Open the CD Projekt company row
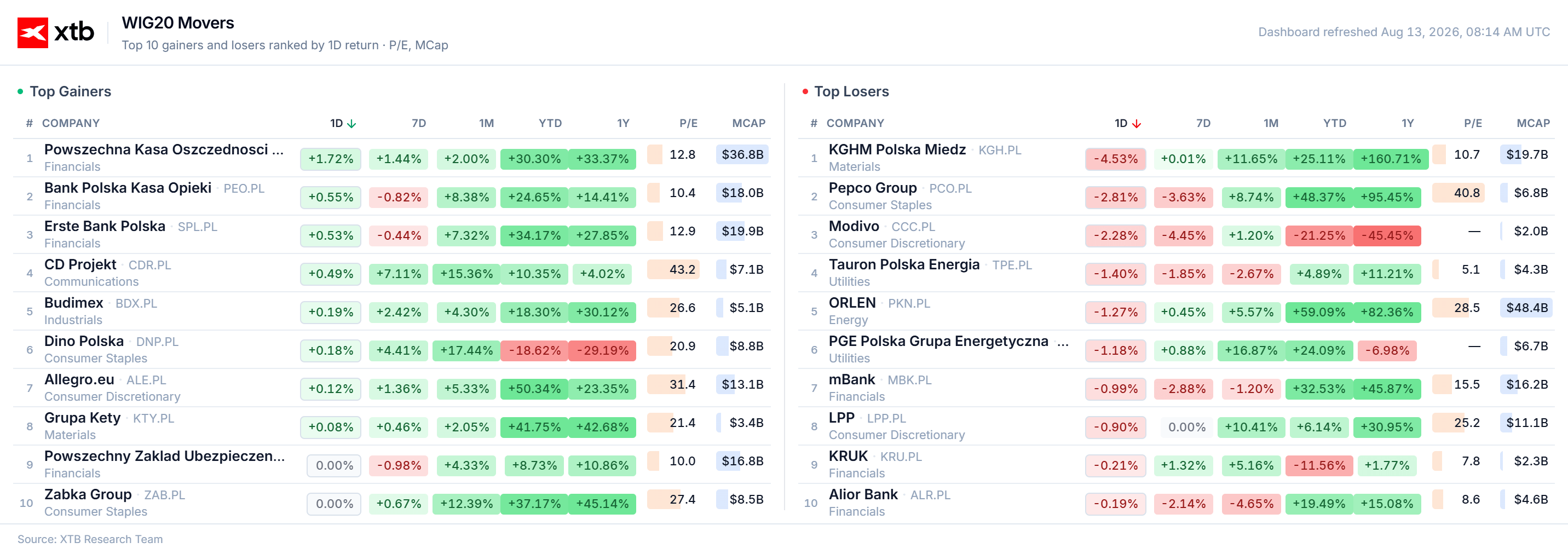Image resolution: width=1568 pixels, height=554 pixels. [391, 273]
